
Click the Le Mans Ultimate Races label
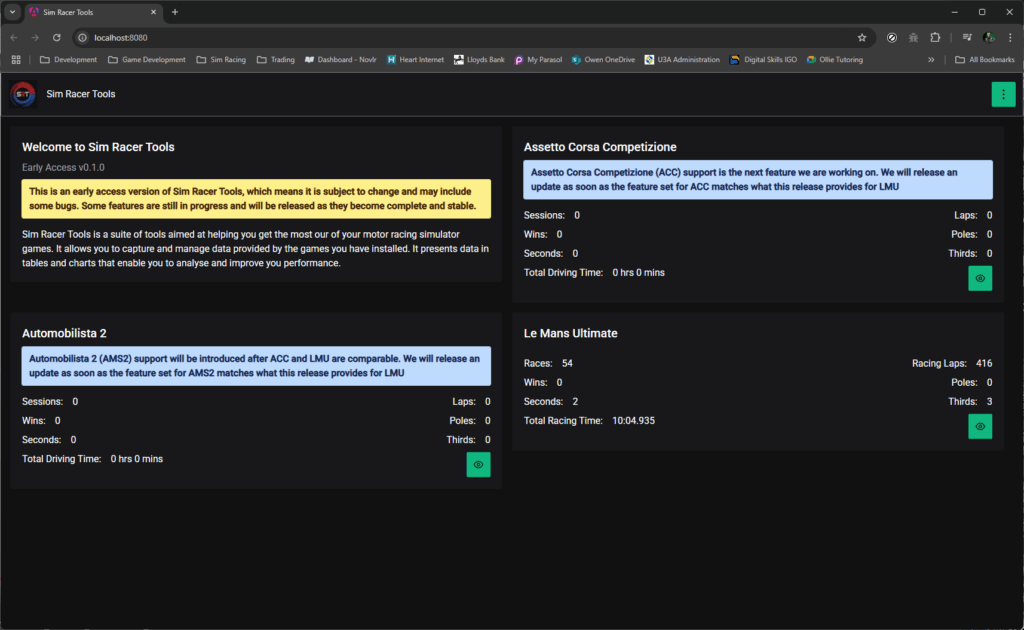[x=538, y=363]
